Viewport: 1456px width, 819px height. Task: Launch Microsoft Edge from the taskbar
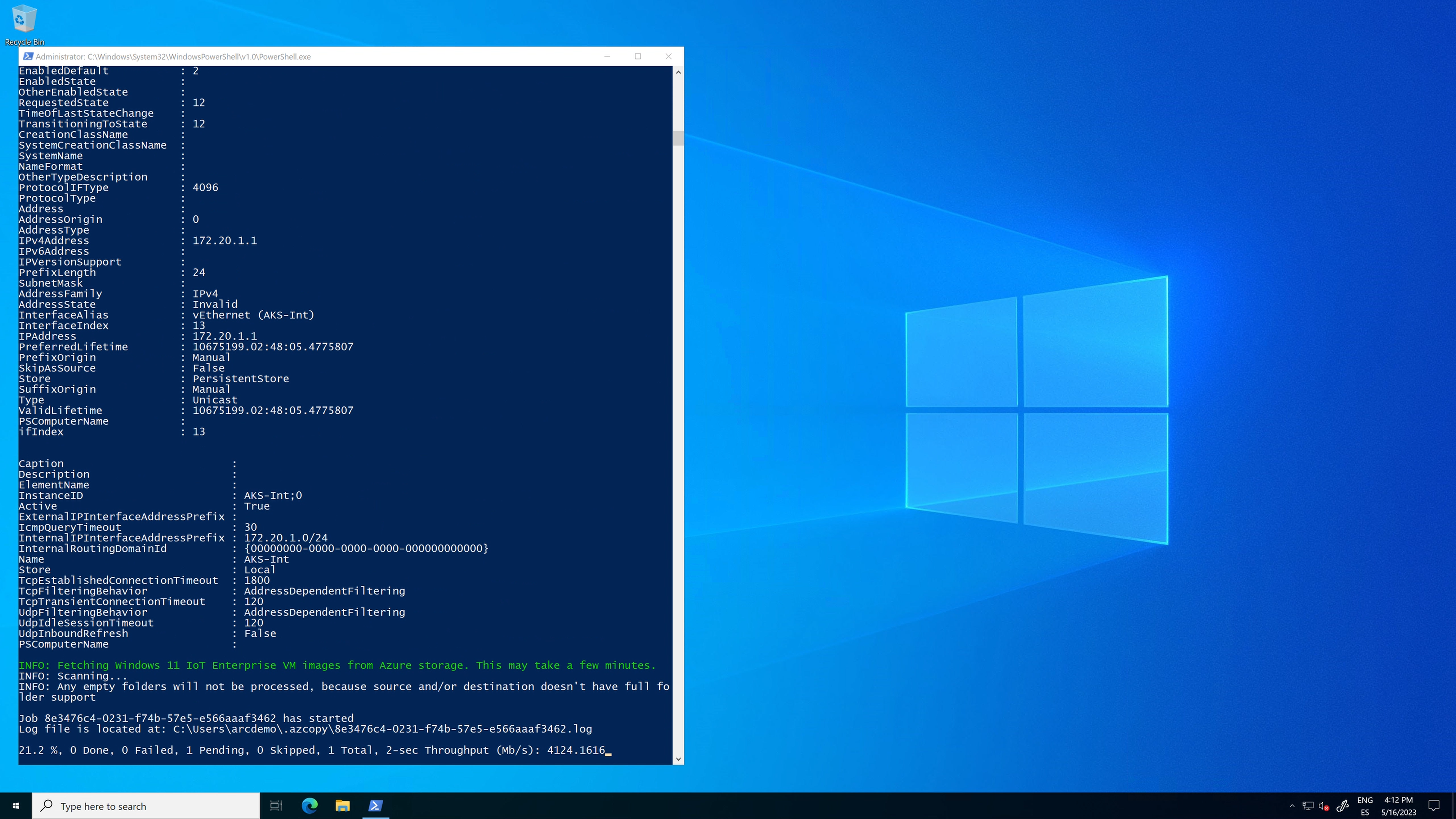(309, 806)
